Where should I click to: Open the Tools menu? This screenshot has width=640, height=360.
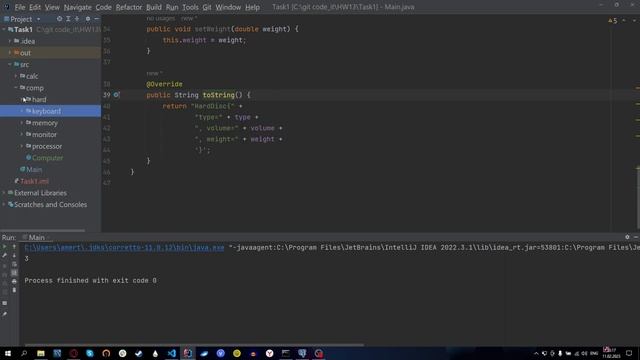[190, 7]
